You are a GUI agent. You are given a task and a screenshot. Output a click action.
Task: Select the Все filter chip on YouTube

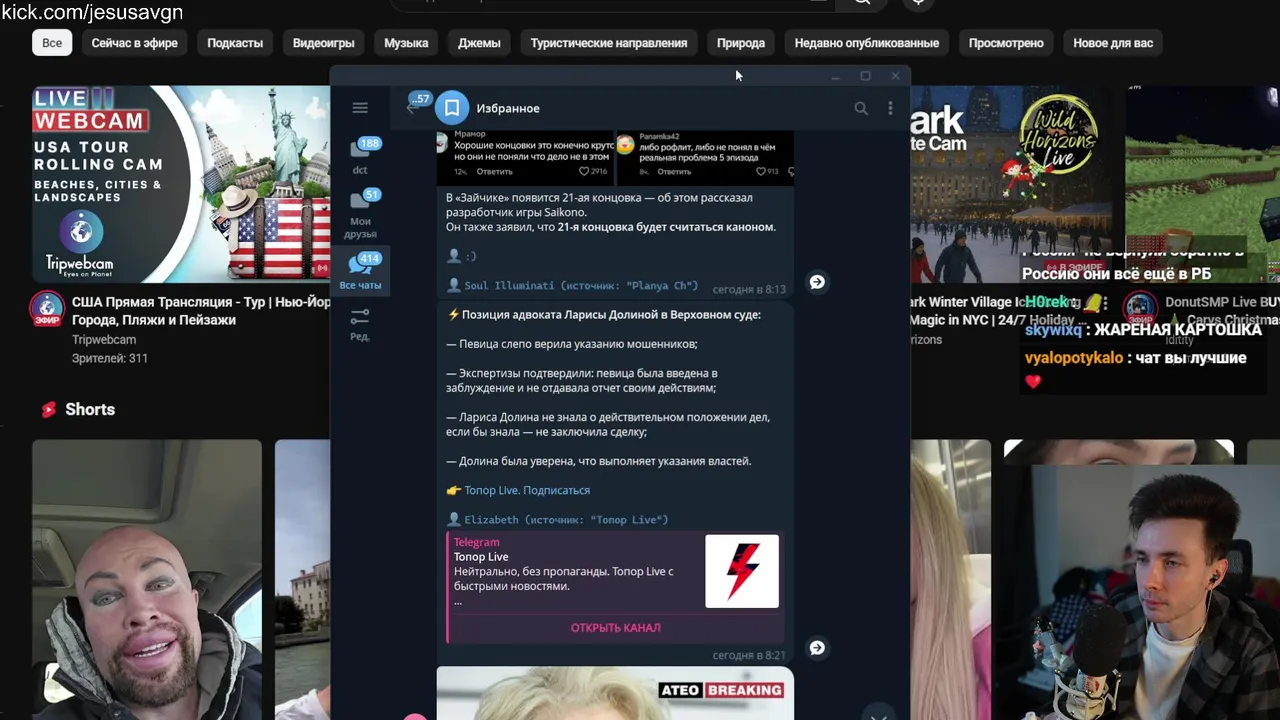tap(52, 43)
